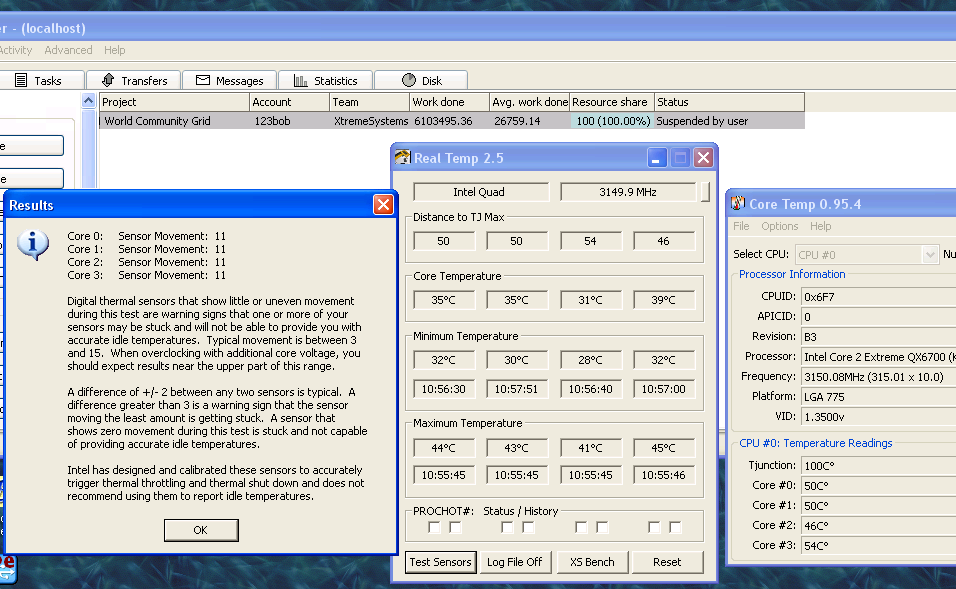The height and width of the screenshot is (589, 956).
Task: Click the Log File Off button
Action: coord(515,562)
